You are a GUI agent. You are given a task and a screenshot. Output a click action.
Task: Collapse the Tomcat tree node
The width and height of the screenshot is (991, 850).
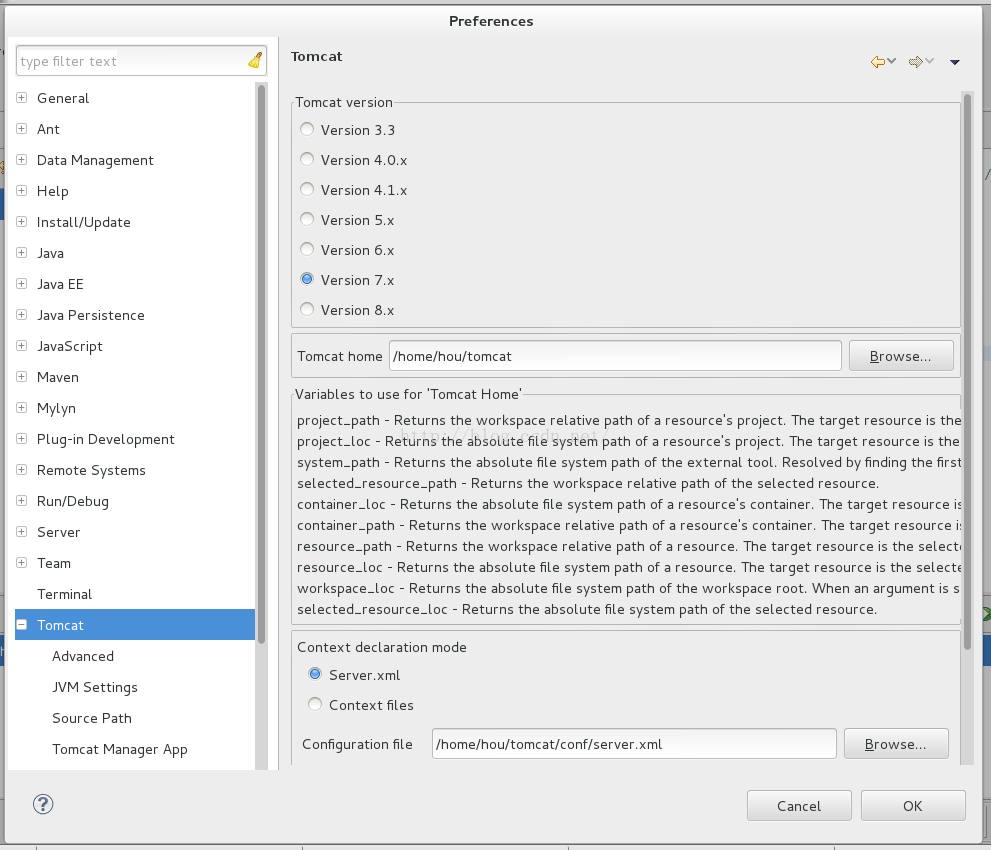[21, 624]
